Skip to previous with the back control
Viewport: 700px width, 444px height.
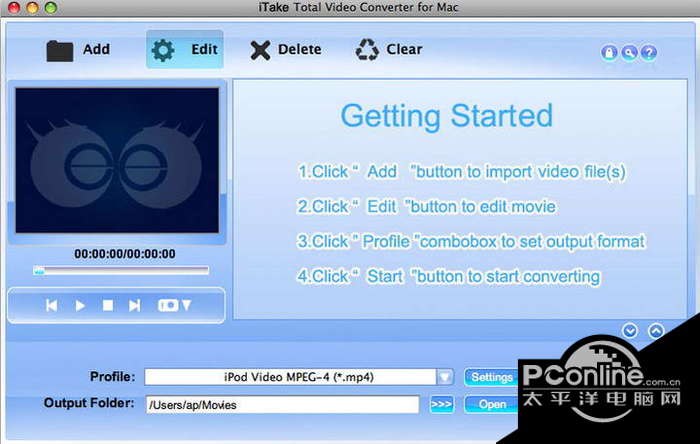52,306
